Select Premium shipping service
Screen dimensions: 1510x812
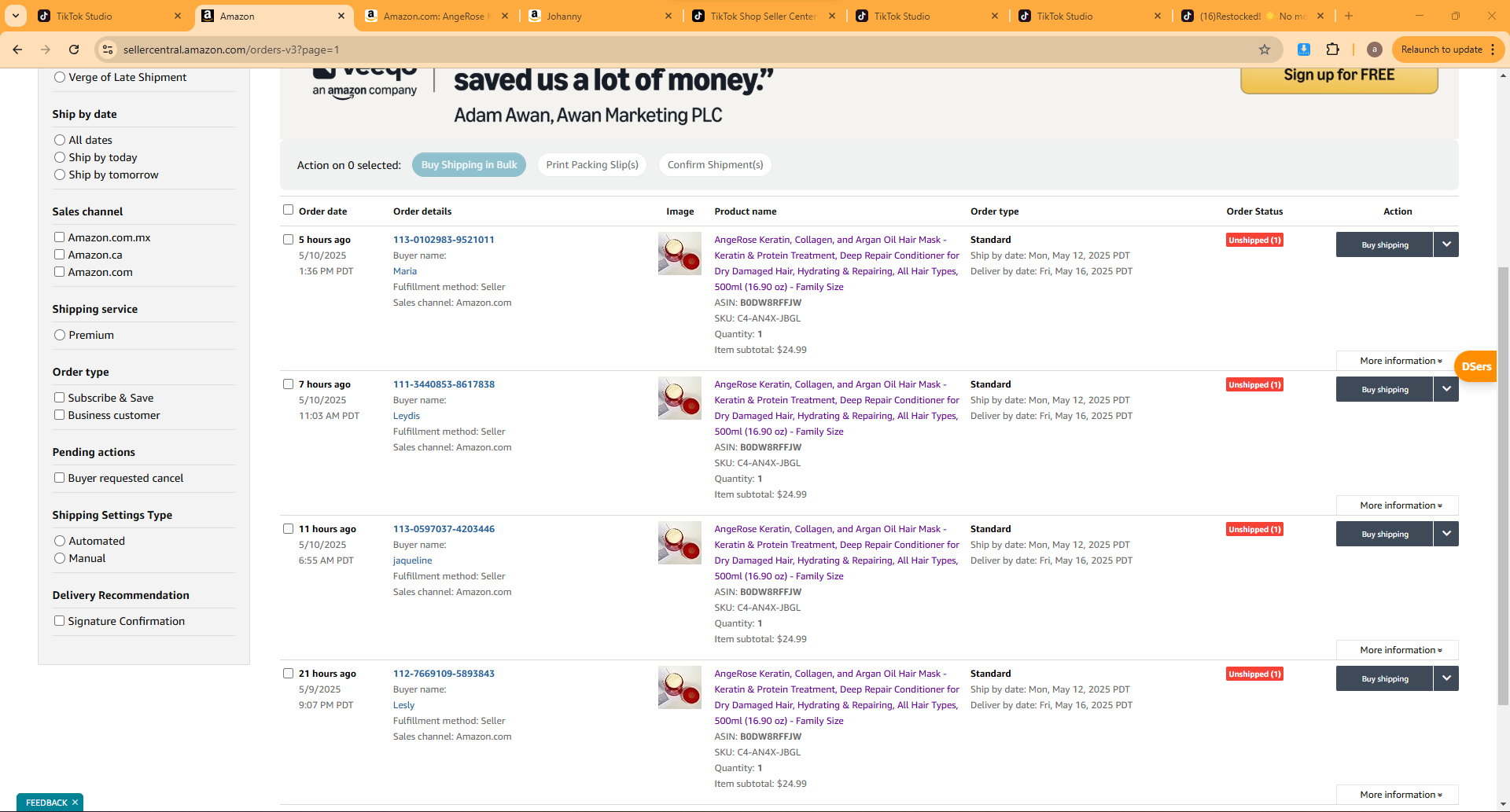[x=60, y=335]
